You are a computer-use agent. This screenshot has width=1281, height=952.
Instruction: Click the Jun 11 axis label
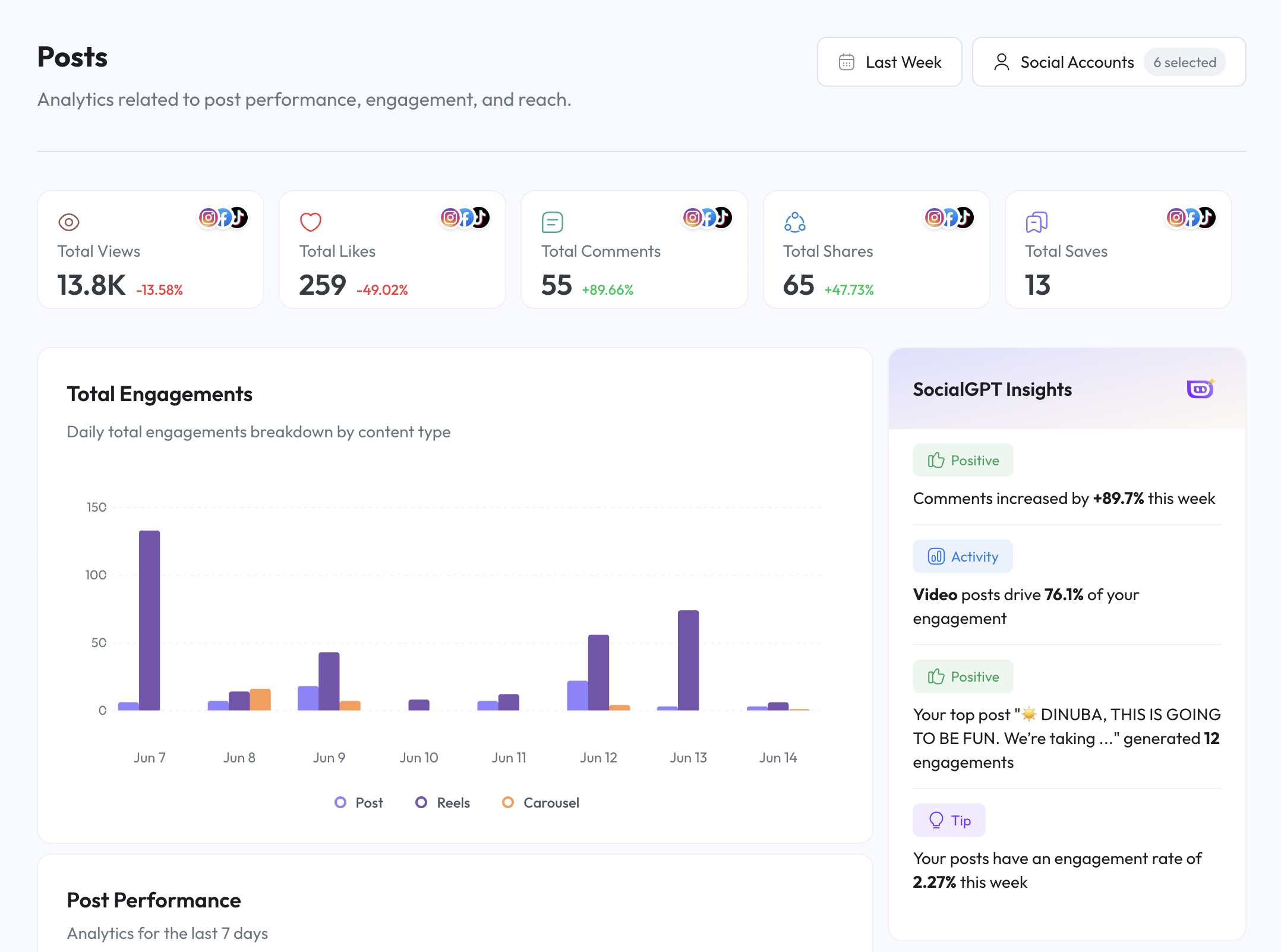(509, 758)
